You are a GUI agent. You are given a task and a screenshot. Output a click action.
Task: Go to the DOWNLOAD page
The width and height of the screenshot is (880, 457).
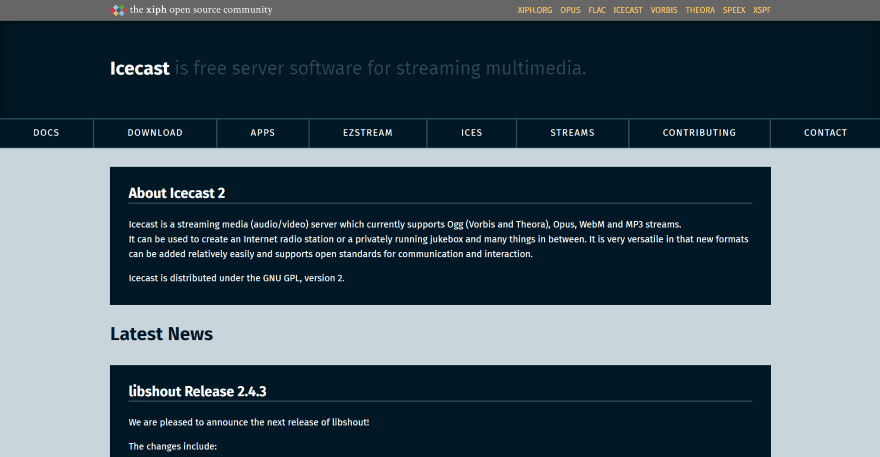pyautogui.click(x=155, y=133)
